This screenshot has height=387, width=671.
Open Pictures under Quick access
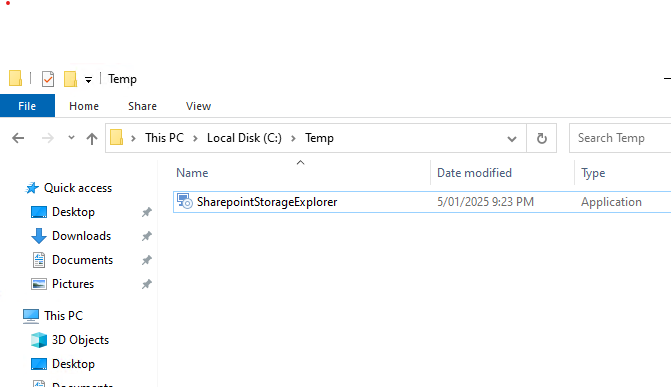click(73, 284)
